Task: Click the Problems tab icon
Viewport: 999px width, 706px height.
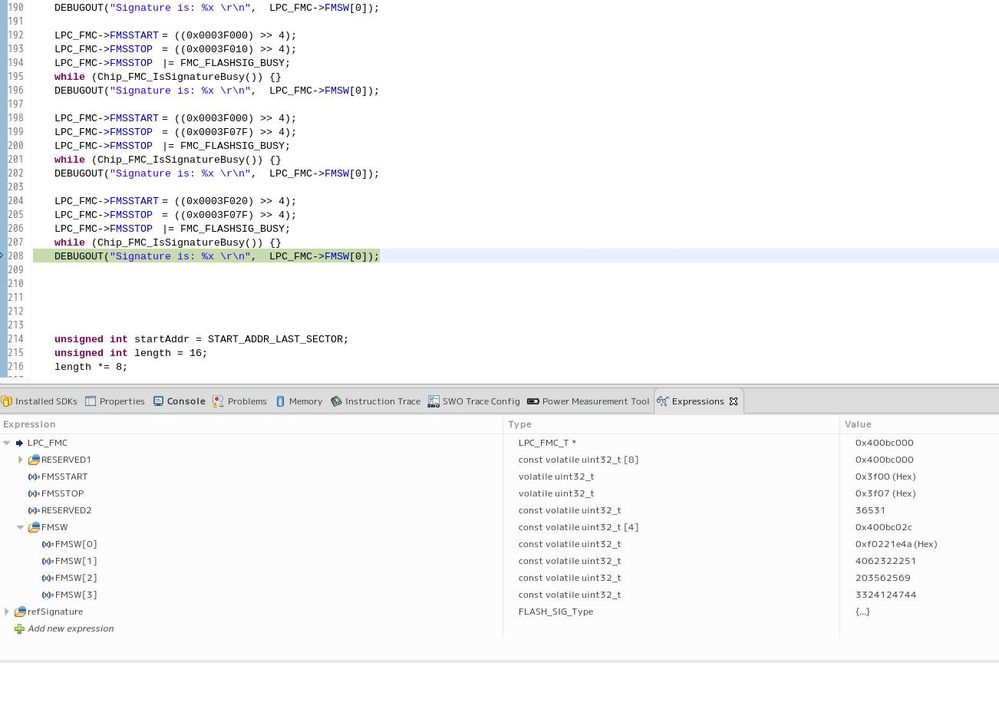Action: pyautogui.click(x=218, y=401)
